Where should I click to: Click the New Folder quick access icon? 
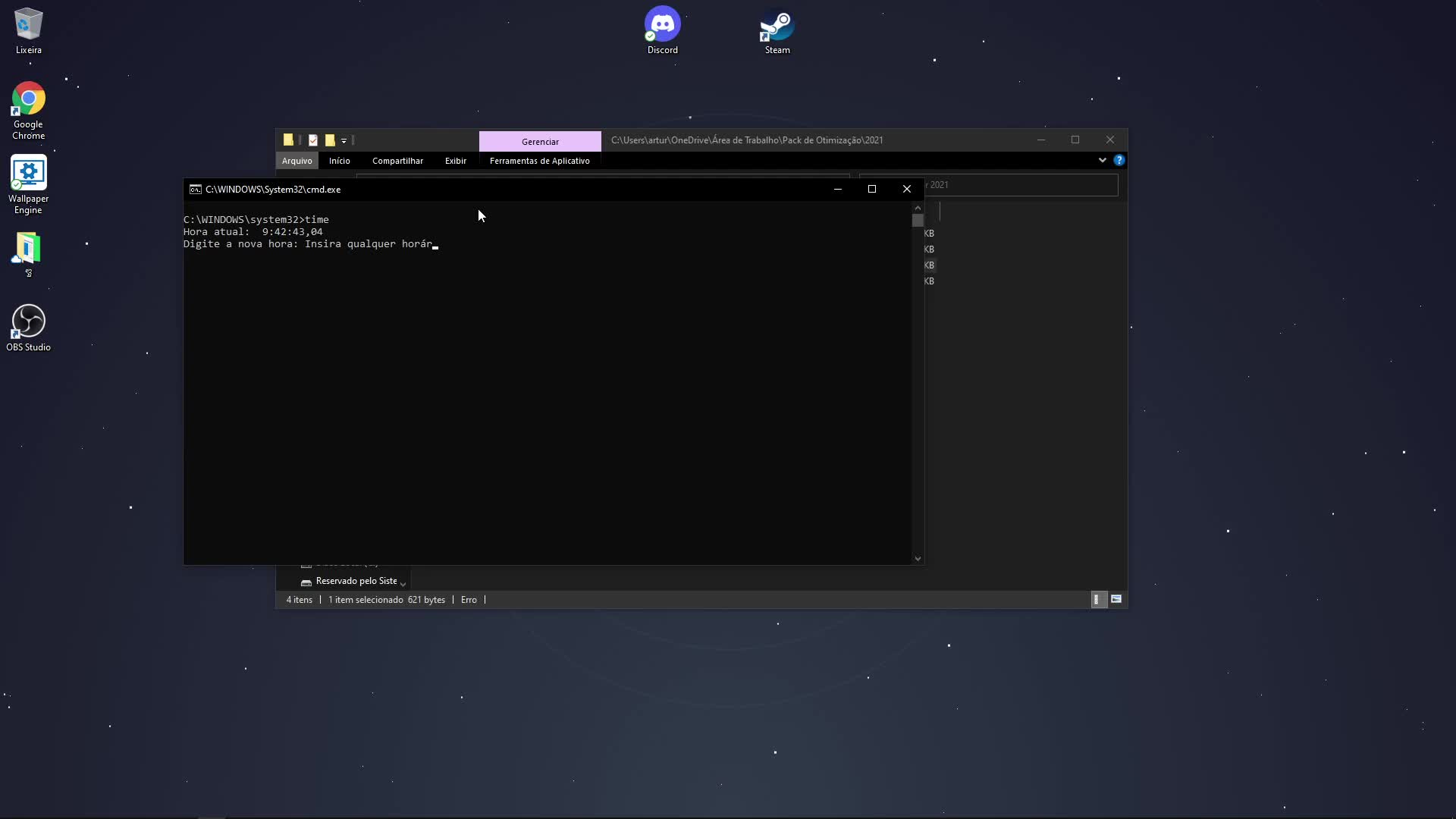pos(330,140)
